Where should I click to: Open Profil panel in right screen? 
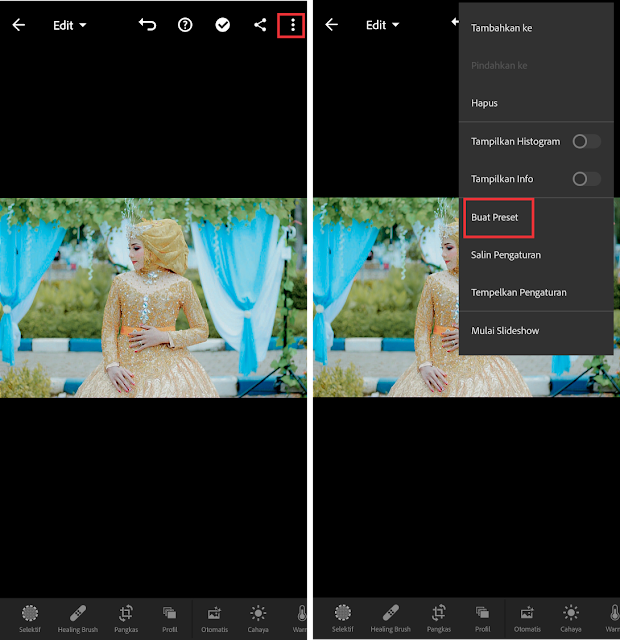tap(482, 618)
